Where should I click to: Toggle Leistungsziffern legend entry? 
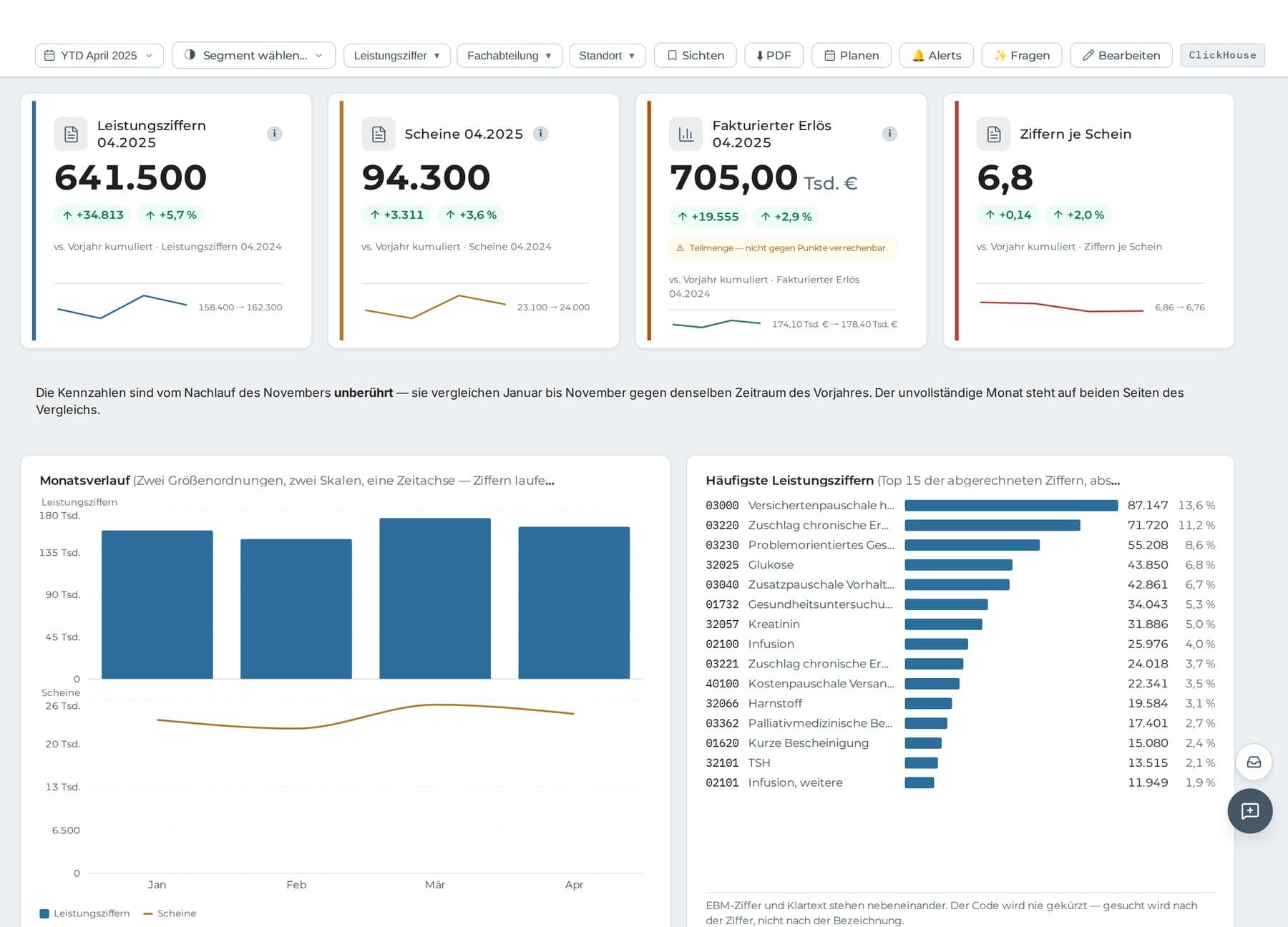coord(84,913)
